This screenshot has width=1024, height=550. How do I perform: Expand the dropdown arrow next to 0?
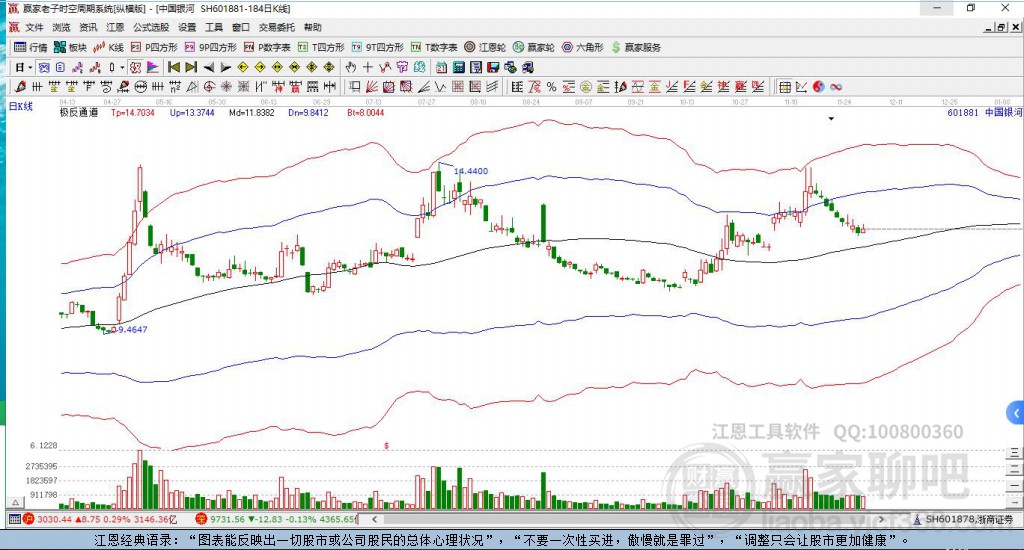122,67
